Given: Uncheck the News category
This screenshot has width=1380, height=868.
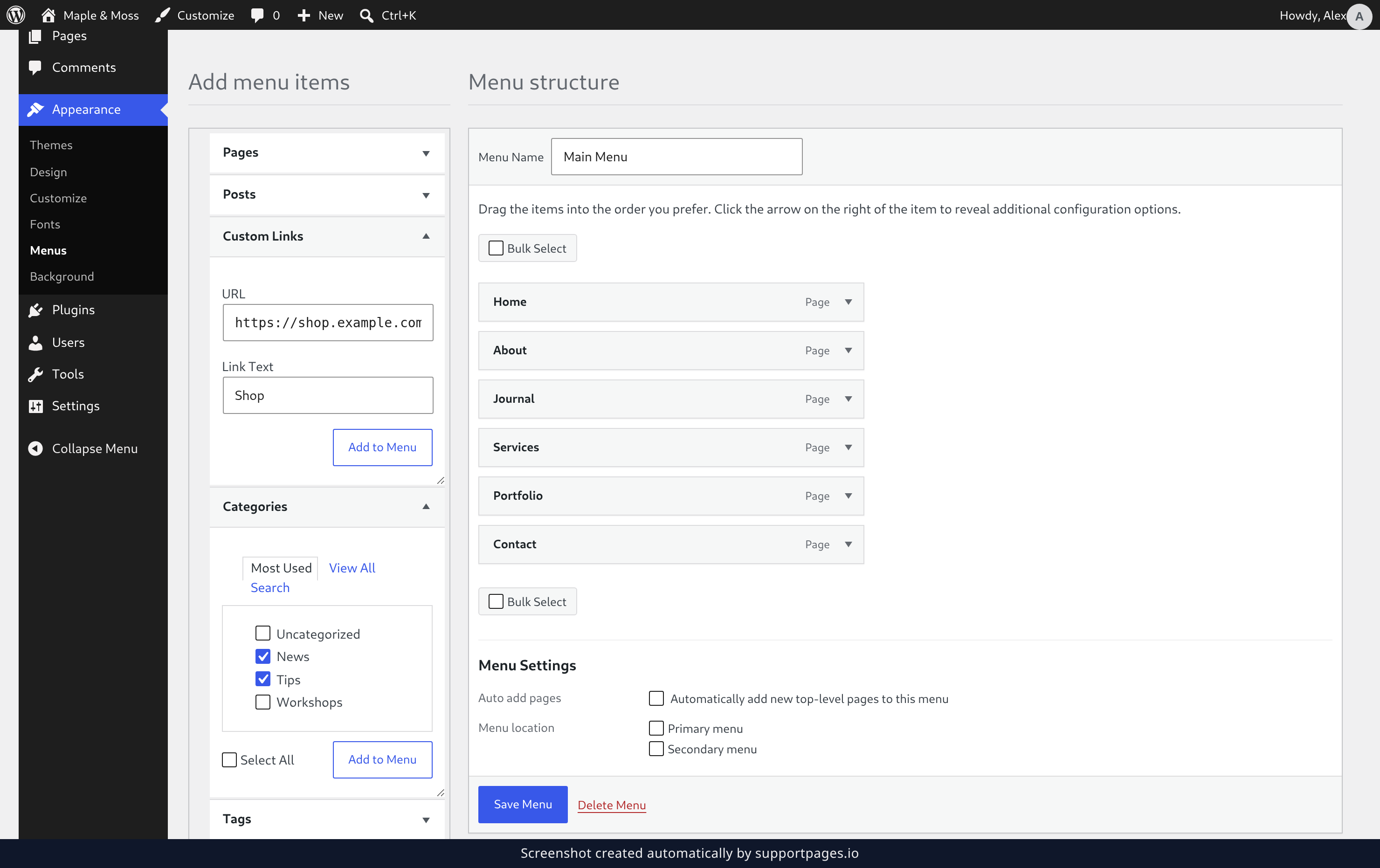Looking at the screenshot, I should coord(262,656).
